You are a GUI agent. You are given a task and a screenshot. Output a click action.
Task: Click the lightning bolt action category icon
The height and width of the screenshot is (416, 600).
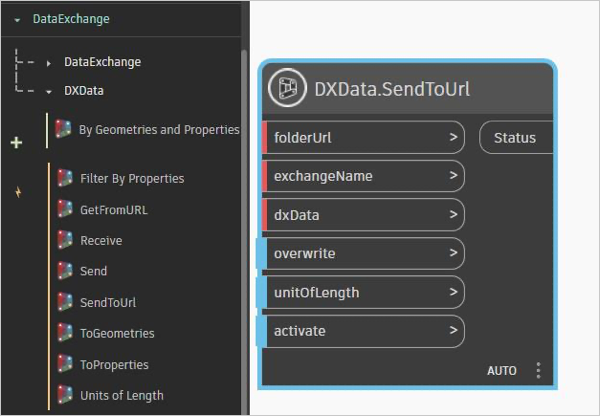tap(16, 192)
